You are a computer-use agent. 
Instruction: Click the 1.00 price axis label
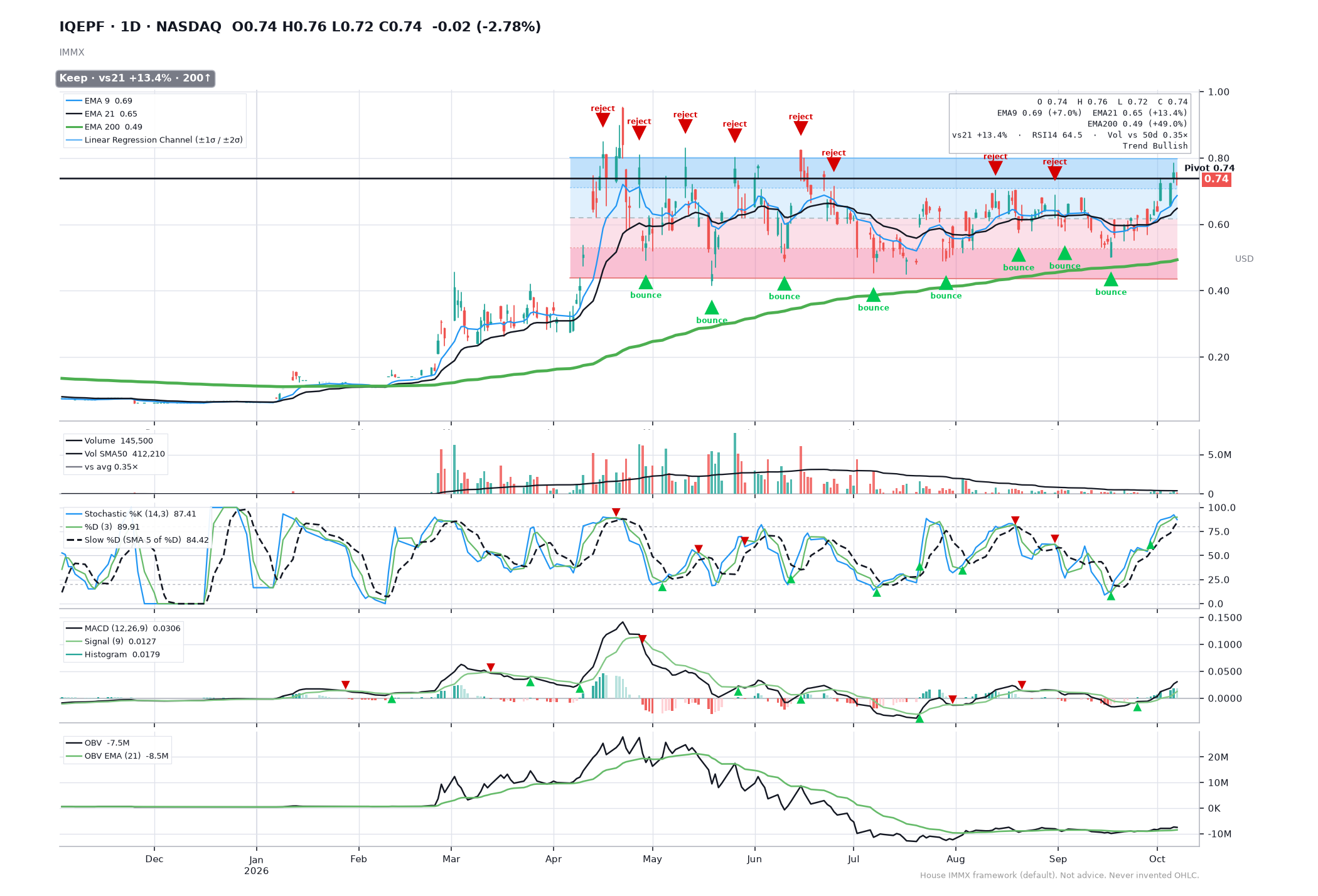click(x=1219, y=92)
